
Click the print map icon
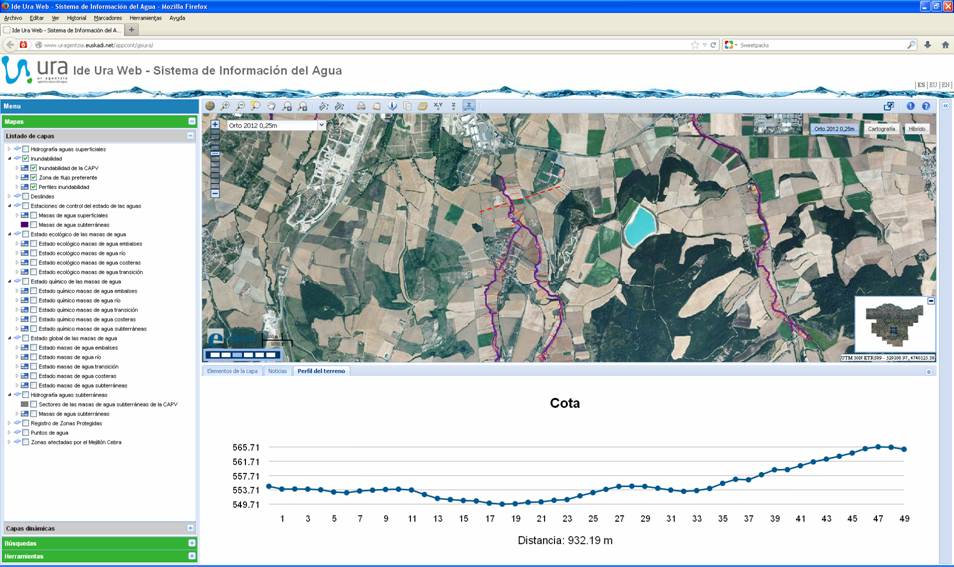point(361,106)
